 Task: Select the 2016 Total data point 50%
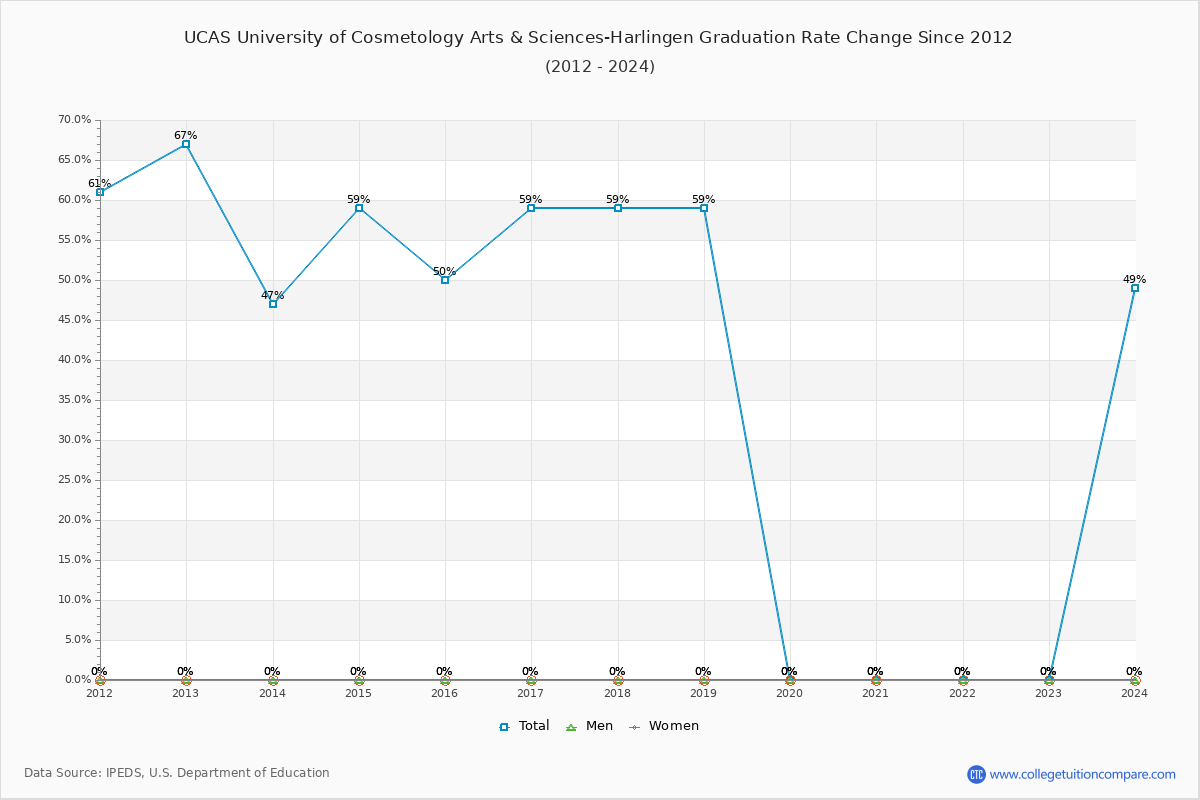[x=445, y=280]
